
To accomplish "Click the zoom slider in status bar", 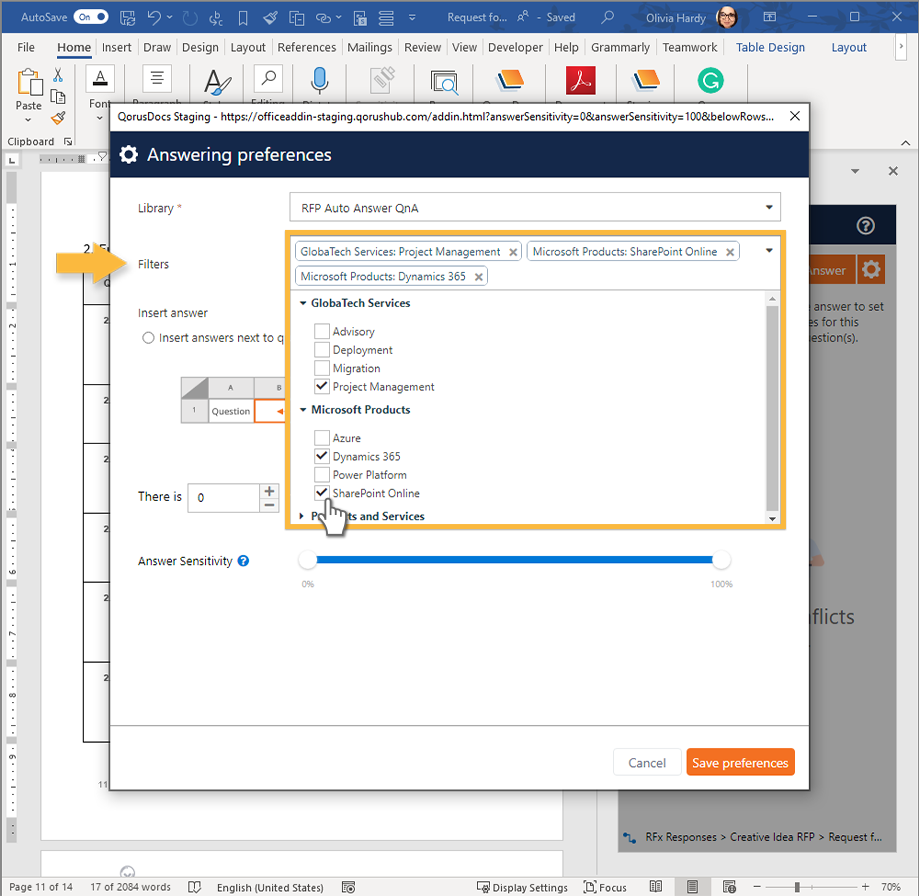I will click(797, 887).
